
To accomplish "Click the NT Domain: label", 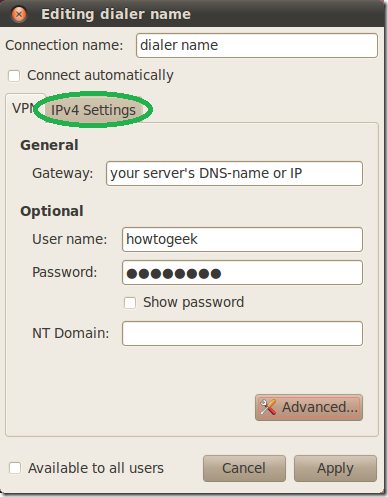I will point(71,333).
